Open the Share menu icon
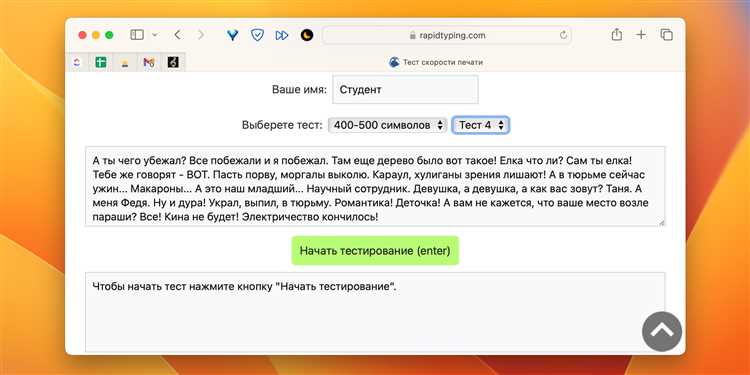Screen dimensions: 750x375 click(x=617, y=34)
